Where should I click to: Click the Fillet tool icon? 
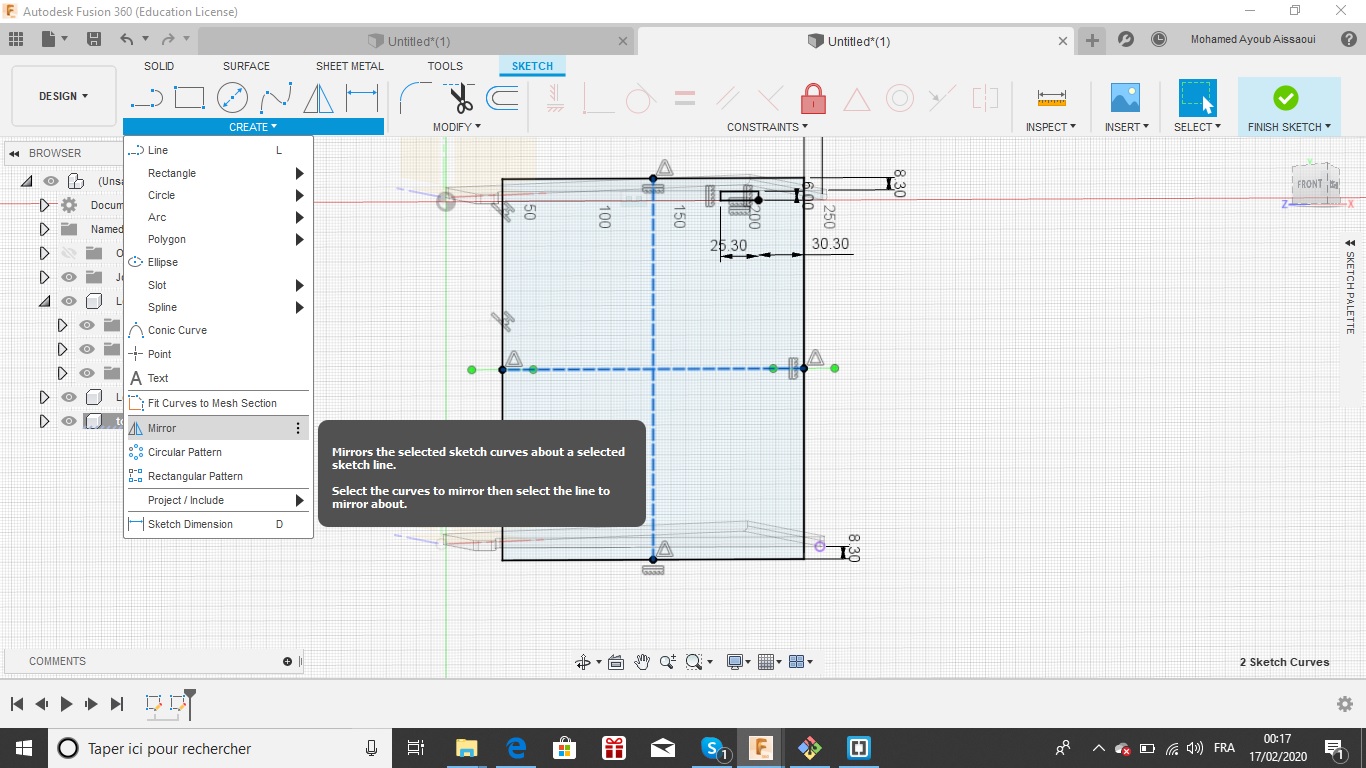pos(414,98)
